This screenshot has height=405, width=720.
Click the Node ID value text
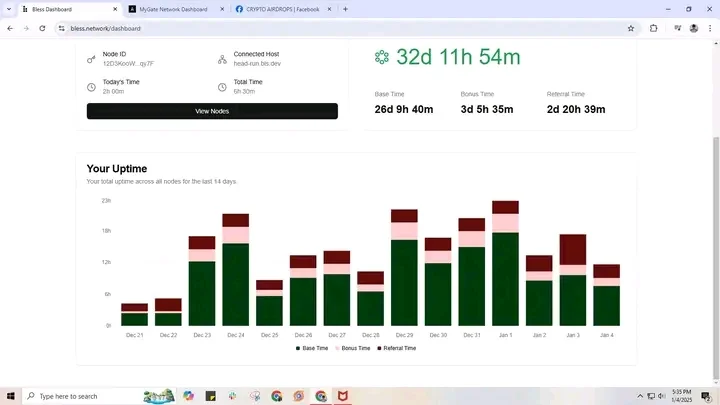coord(129,64)
